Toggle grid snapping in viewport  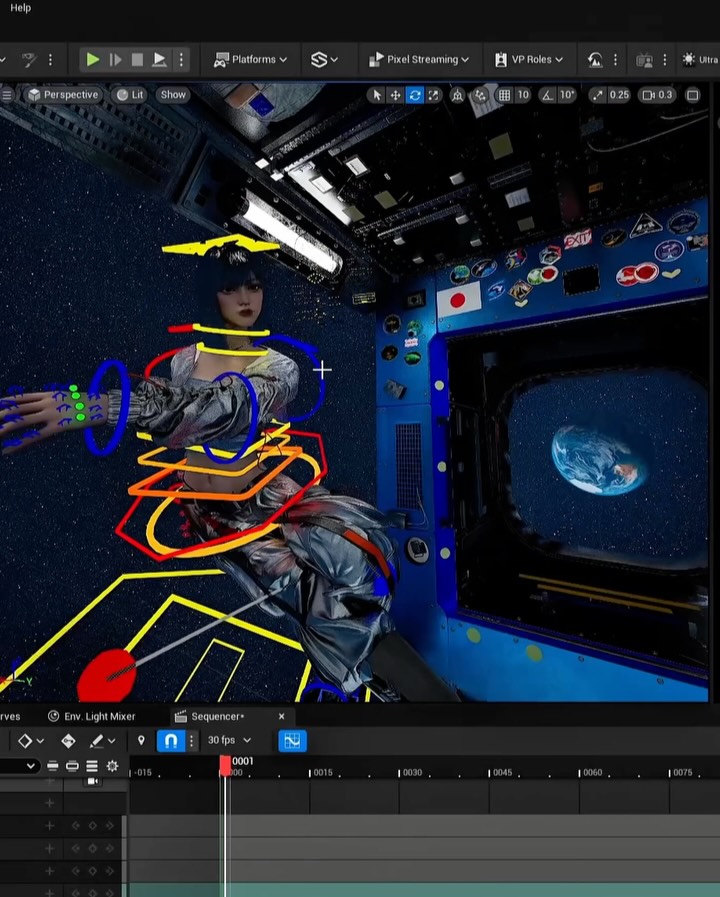pos(505,95)
